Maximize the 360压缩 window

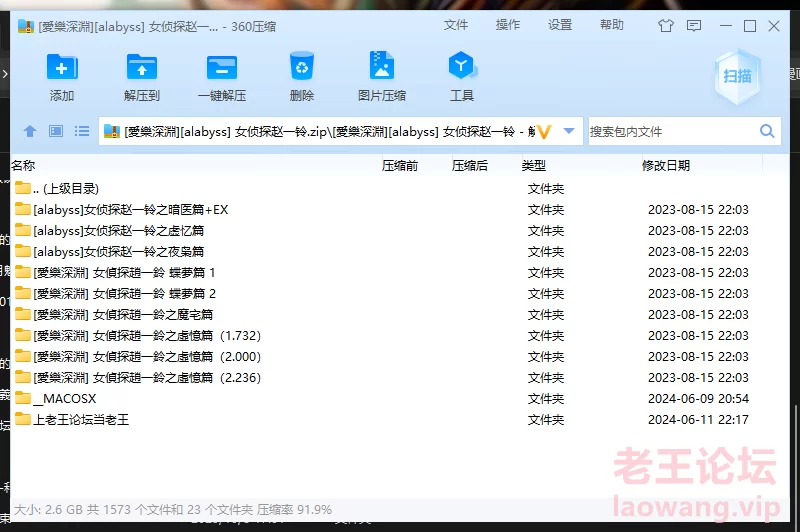(x=750, y=26)
